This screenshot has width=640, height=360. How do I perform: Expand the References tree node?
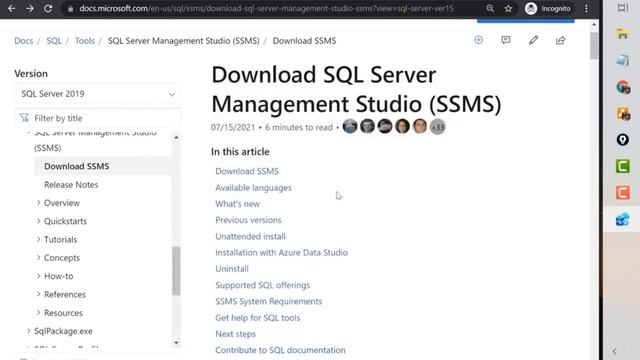click(38, 294)
